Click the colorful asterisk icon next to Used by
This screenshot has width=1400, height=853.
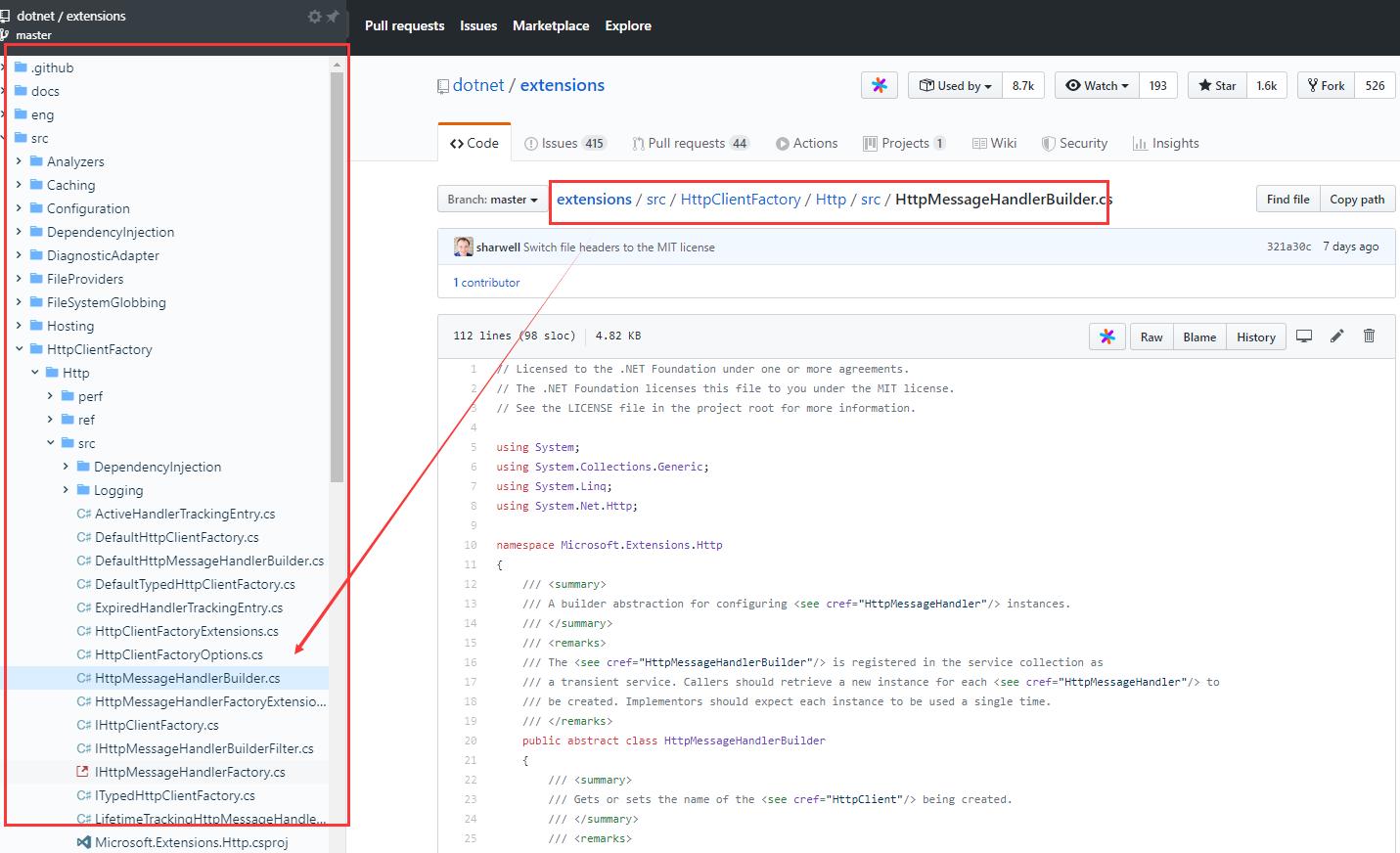coord(879,85)
